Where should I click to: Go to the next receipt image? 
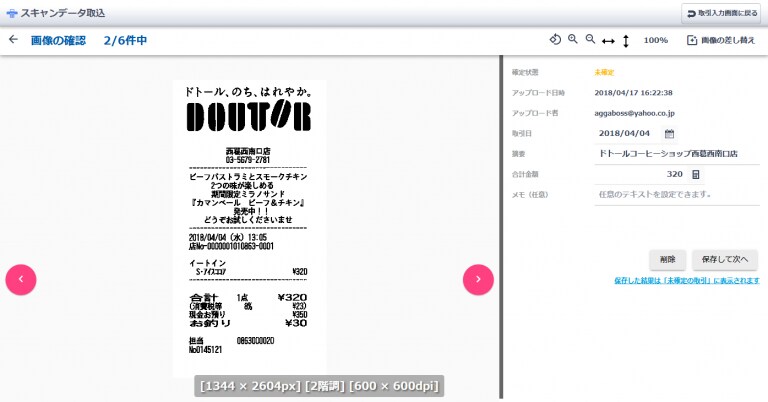tap(478, 279)
